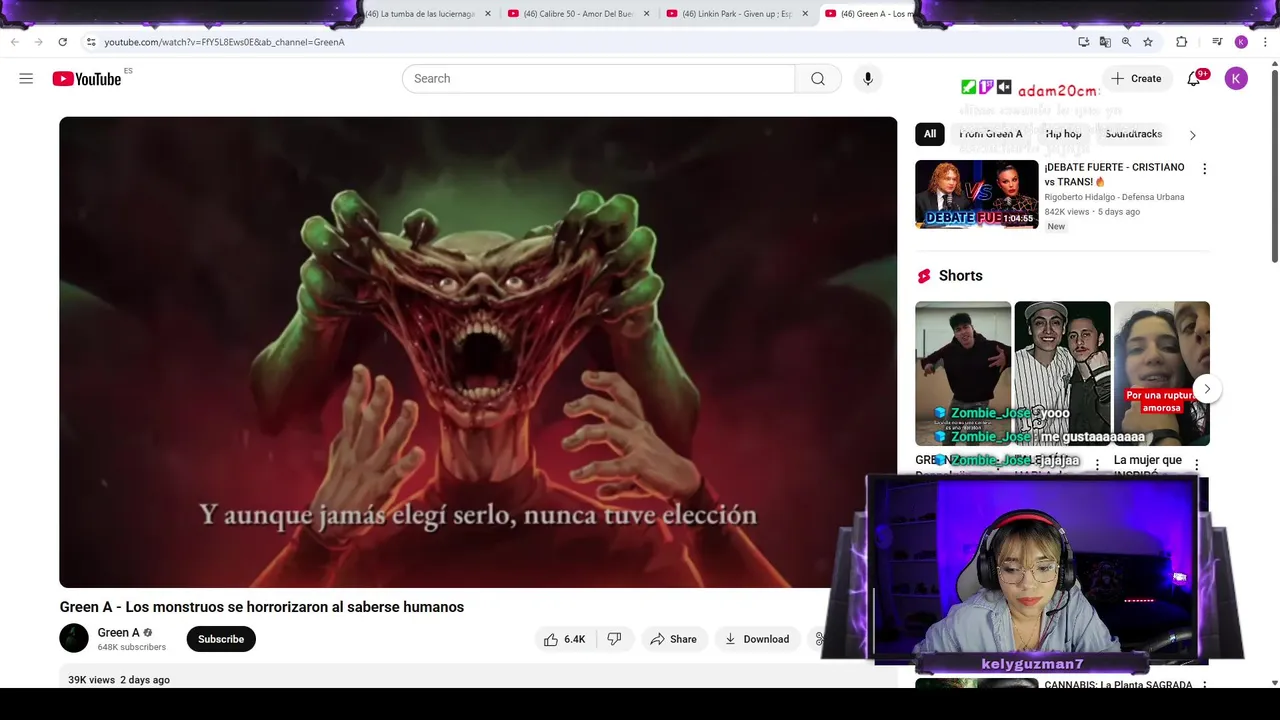This screenshot has height=720, width=1280.
Task: Select the All filter chip
Action: [x=930, y=134]
